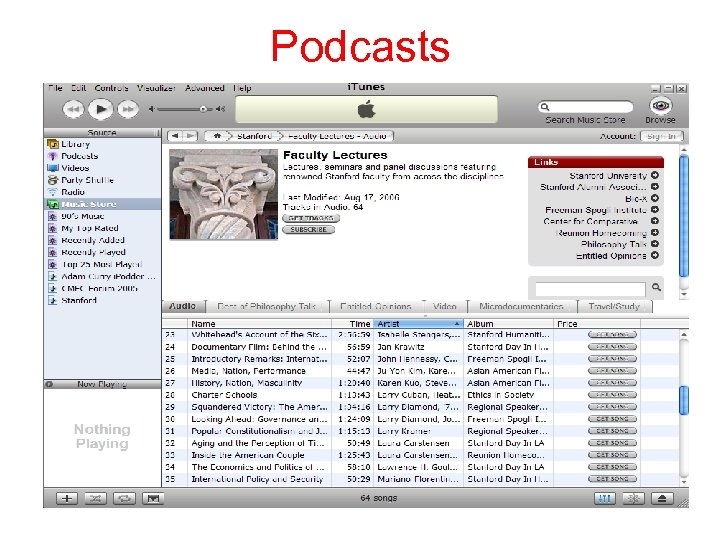
Task: Open the Recently Played playlist
Action: [x=93, y=252]
